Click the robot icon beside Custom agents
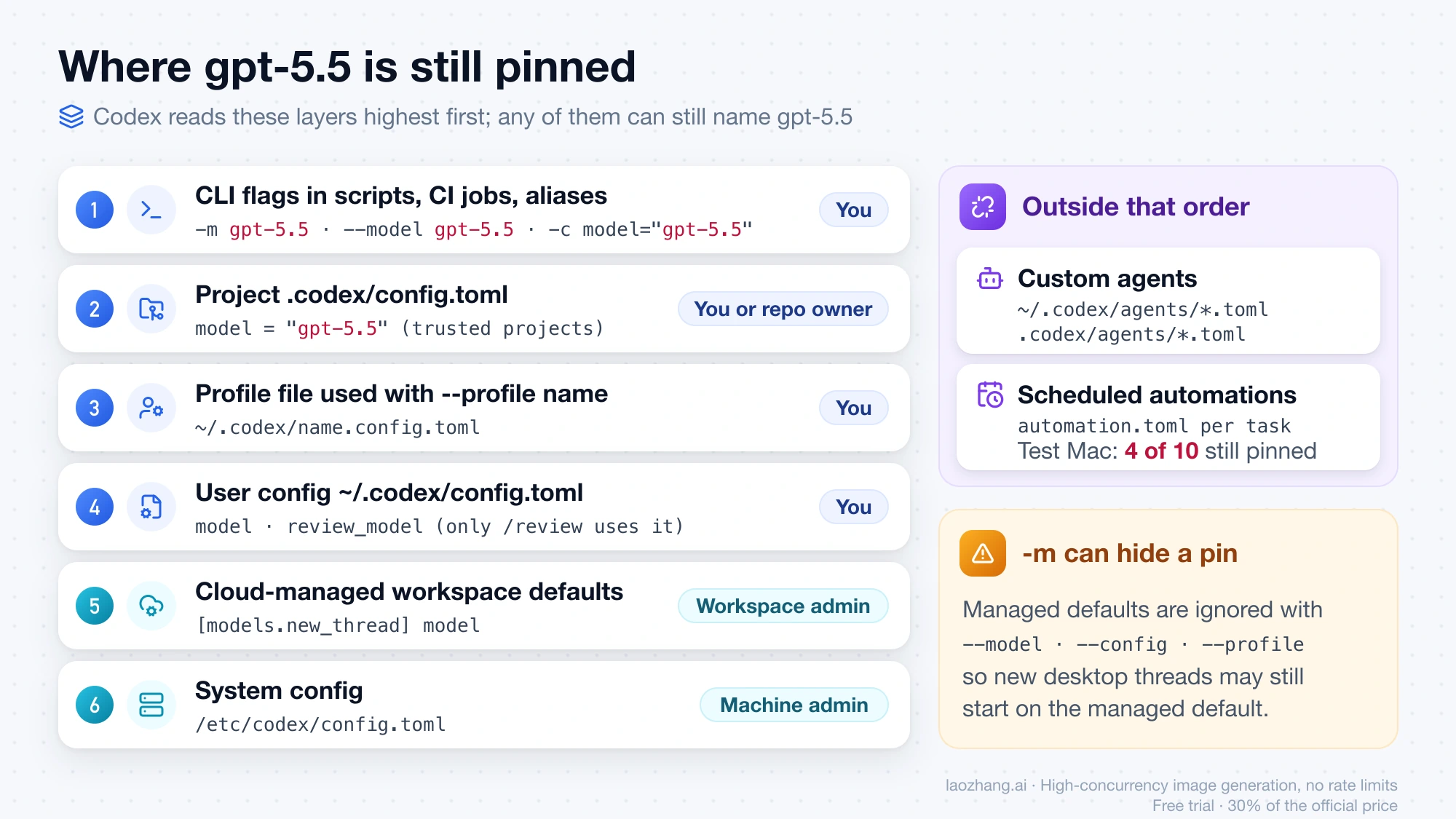 tap(990, 279)
